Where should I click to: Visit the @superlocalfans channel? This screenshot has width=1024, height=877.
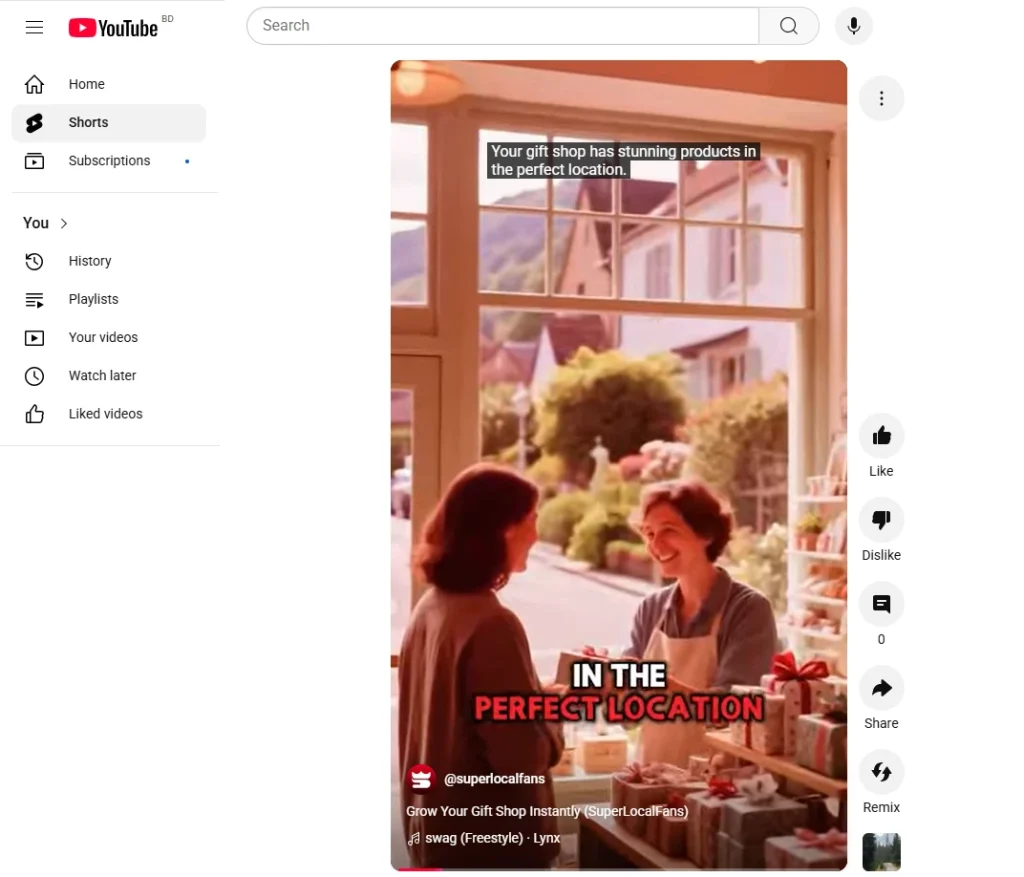pyautogui.click(x=494, y=778)
